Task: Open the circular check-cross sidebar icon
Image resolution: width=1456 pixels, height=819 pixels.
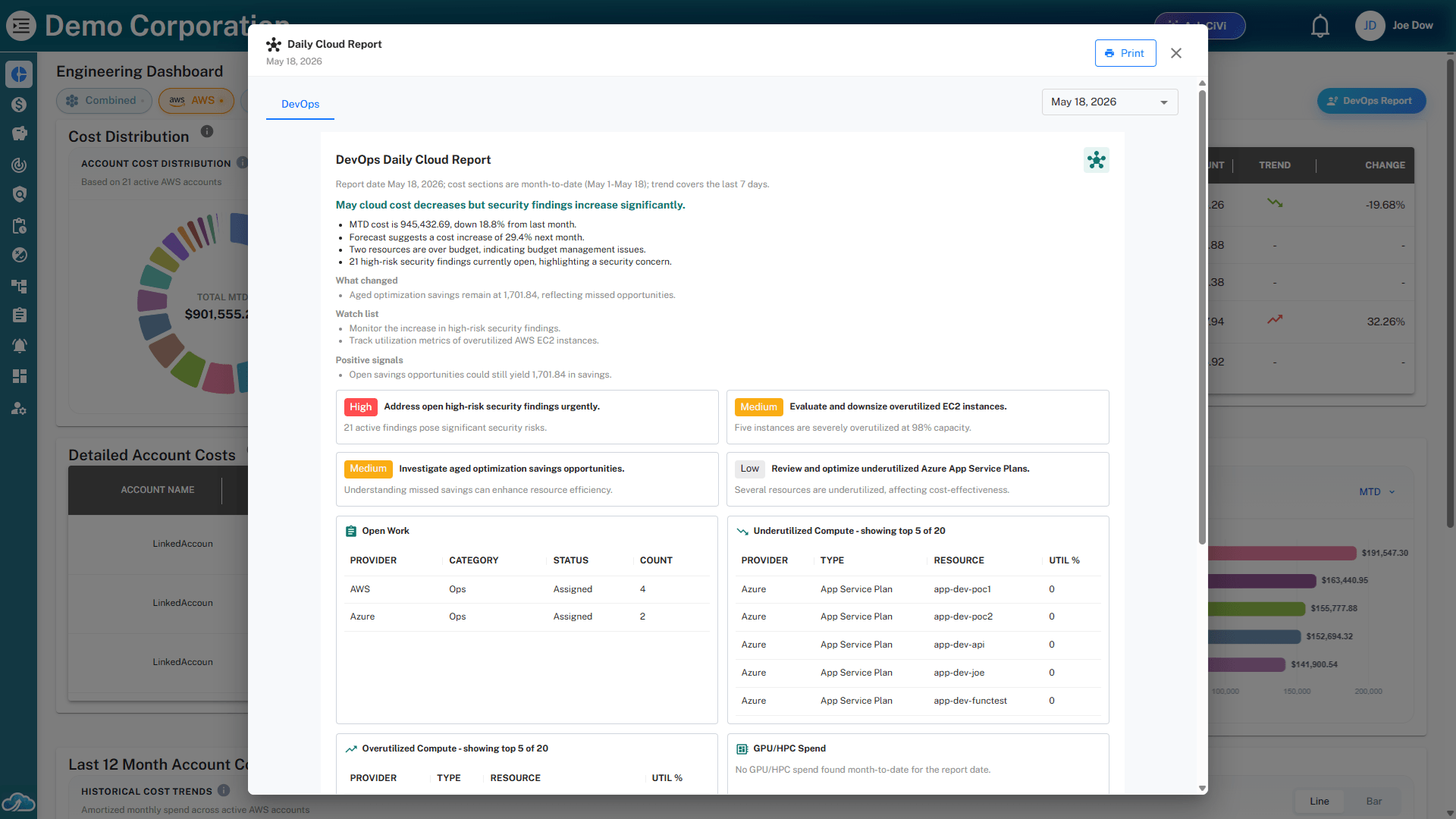Action: (x=19, y=255)
